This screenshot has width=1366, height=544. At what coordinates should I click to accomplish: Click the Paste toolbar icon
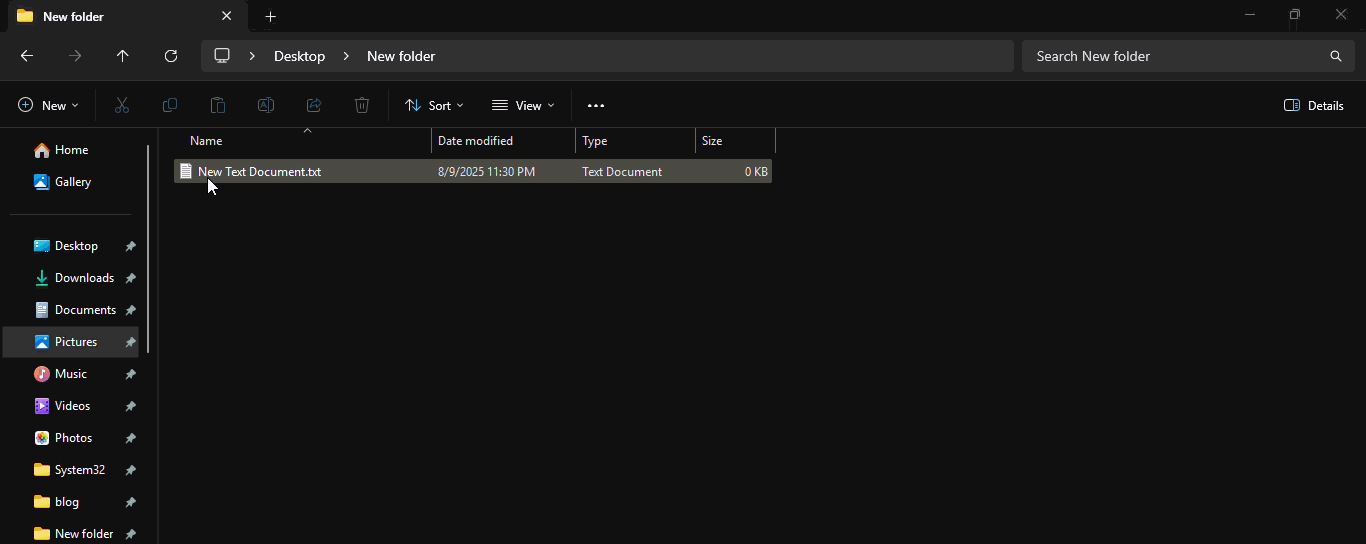218,105
